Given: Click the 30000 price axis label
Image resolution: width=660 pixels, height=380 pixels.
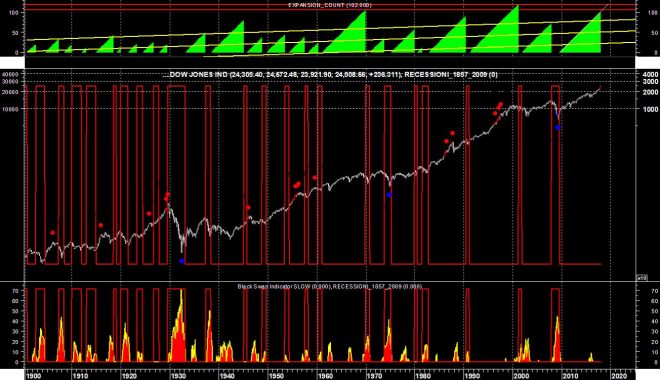Looking at the screenshot, I should point(11,82).
